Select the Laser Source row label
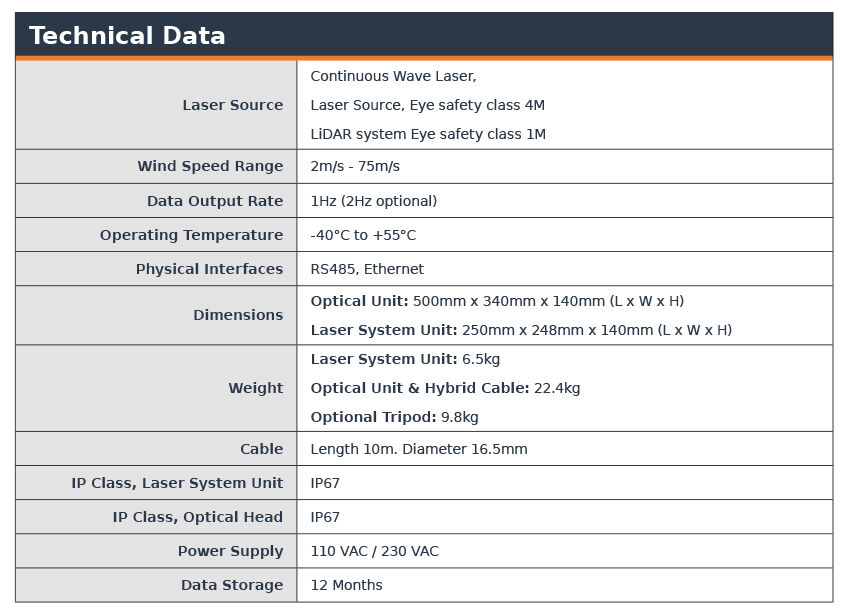The width and height of the screenshot is (847, 616). point(232,105)
